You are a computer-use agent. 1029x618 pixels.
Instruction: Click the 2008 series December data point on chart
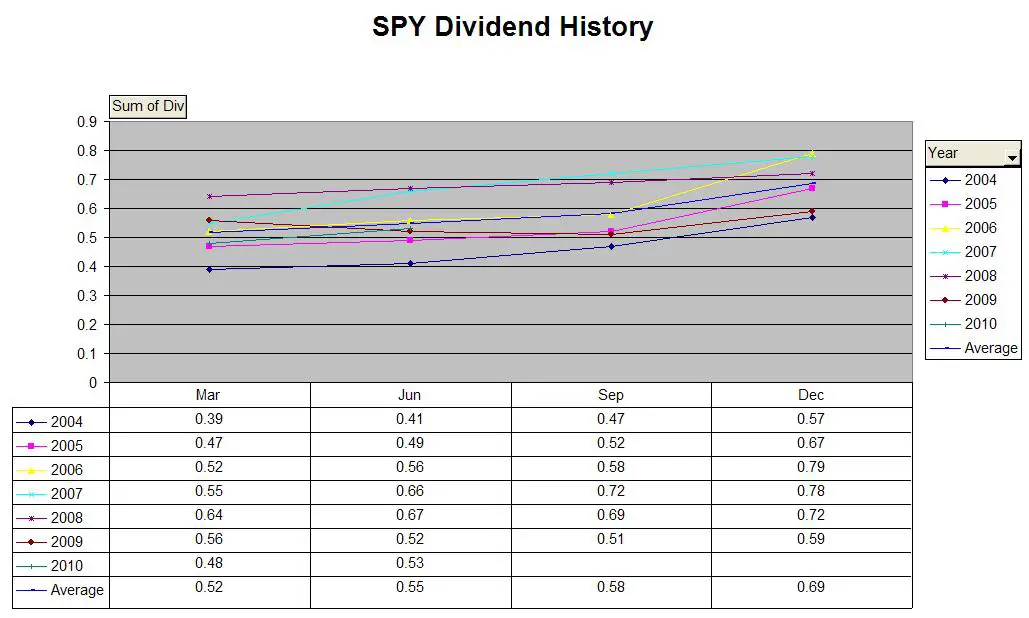pos(812,174)
